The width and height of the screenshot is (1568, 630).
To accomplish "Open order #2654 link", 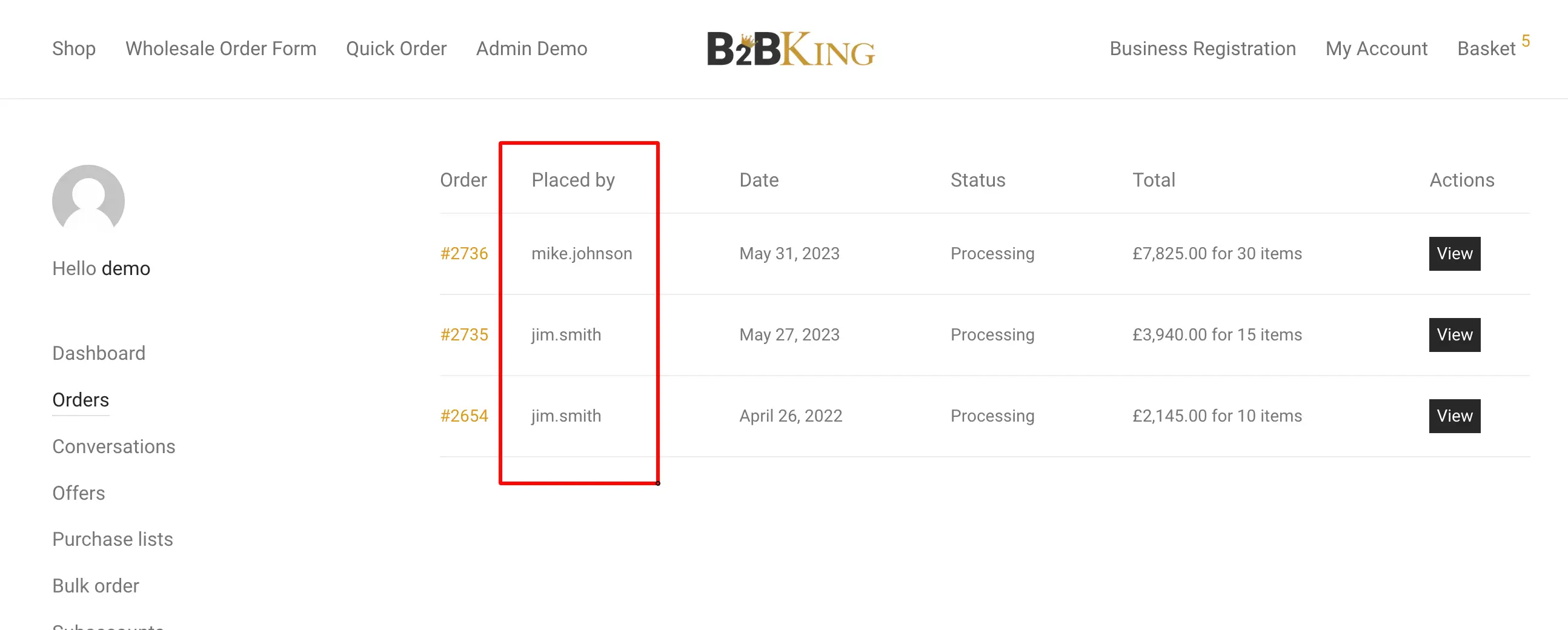I will tap(464, 416).
